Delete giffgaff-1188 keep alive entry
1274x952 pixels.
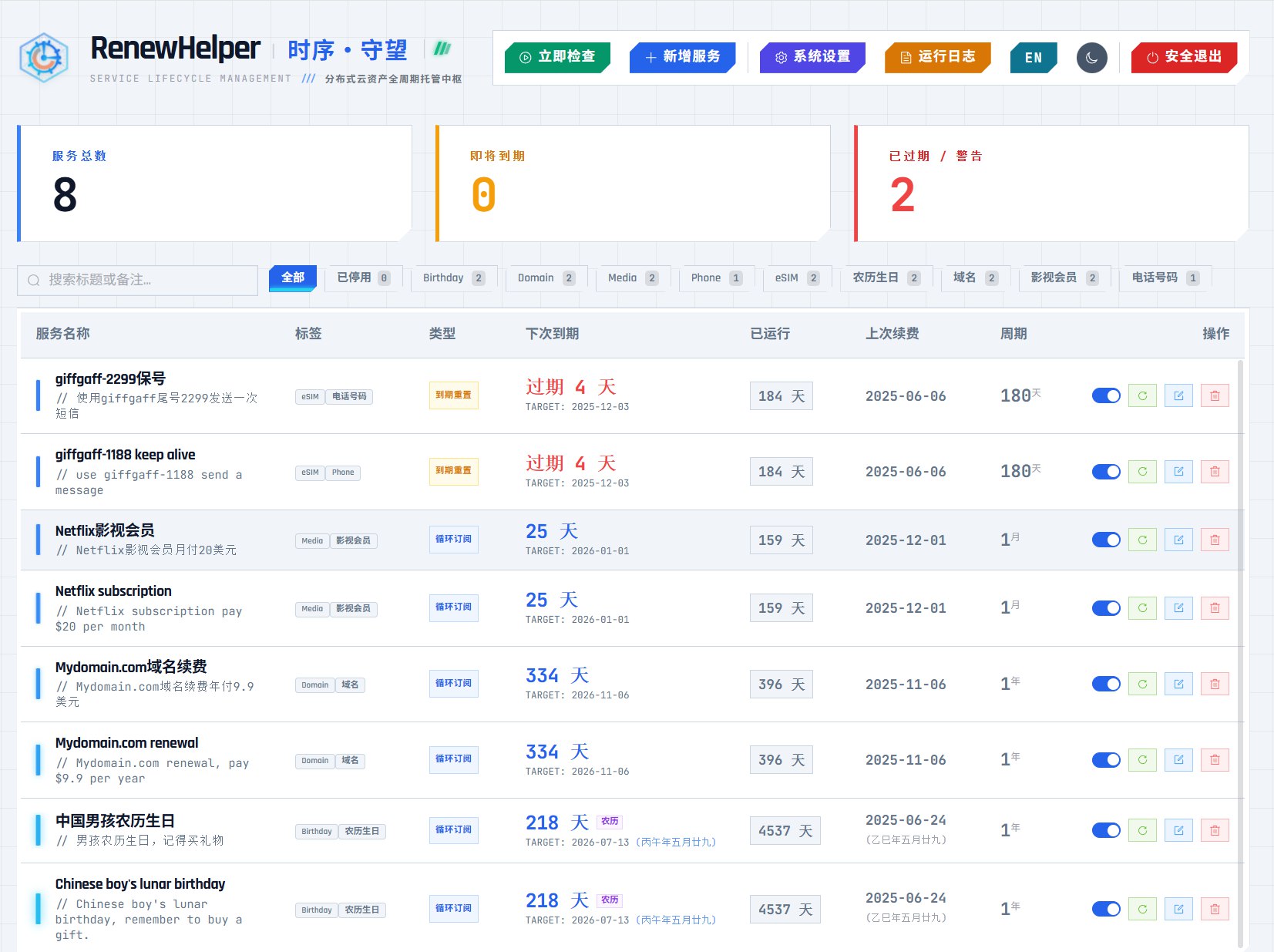coord(1215,471)
